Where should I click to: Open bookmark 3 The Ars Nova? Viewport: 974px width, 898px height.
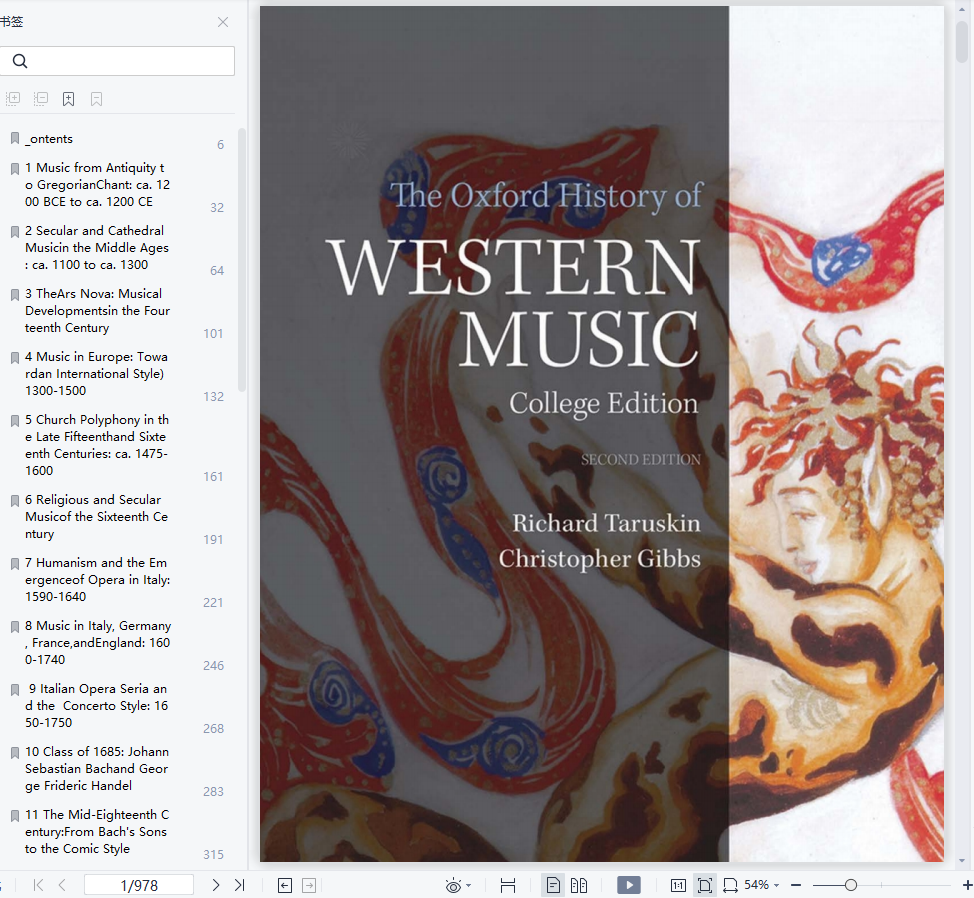point(97,311)
